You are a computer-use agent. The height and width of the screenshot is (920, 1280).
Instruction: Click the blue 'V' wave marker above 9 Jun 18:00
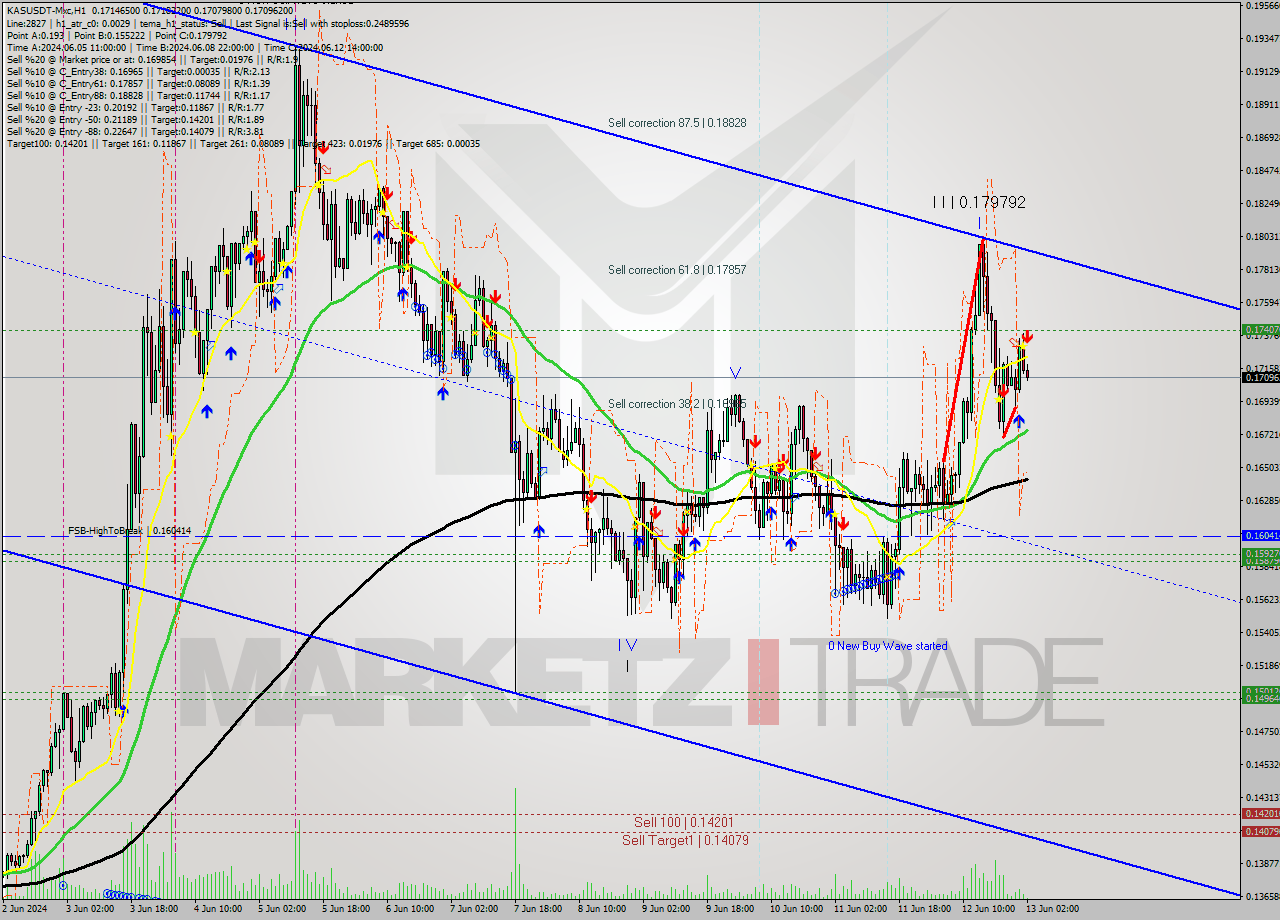(x=736, y=373)
